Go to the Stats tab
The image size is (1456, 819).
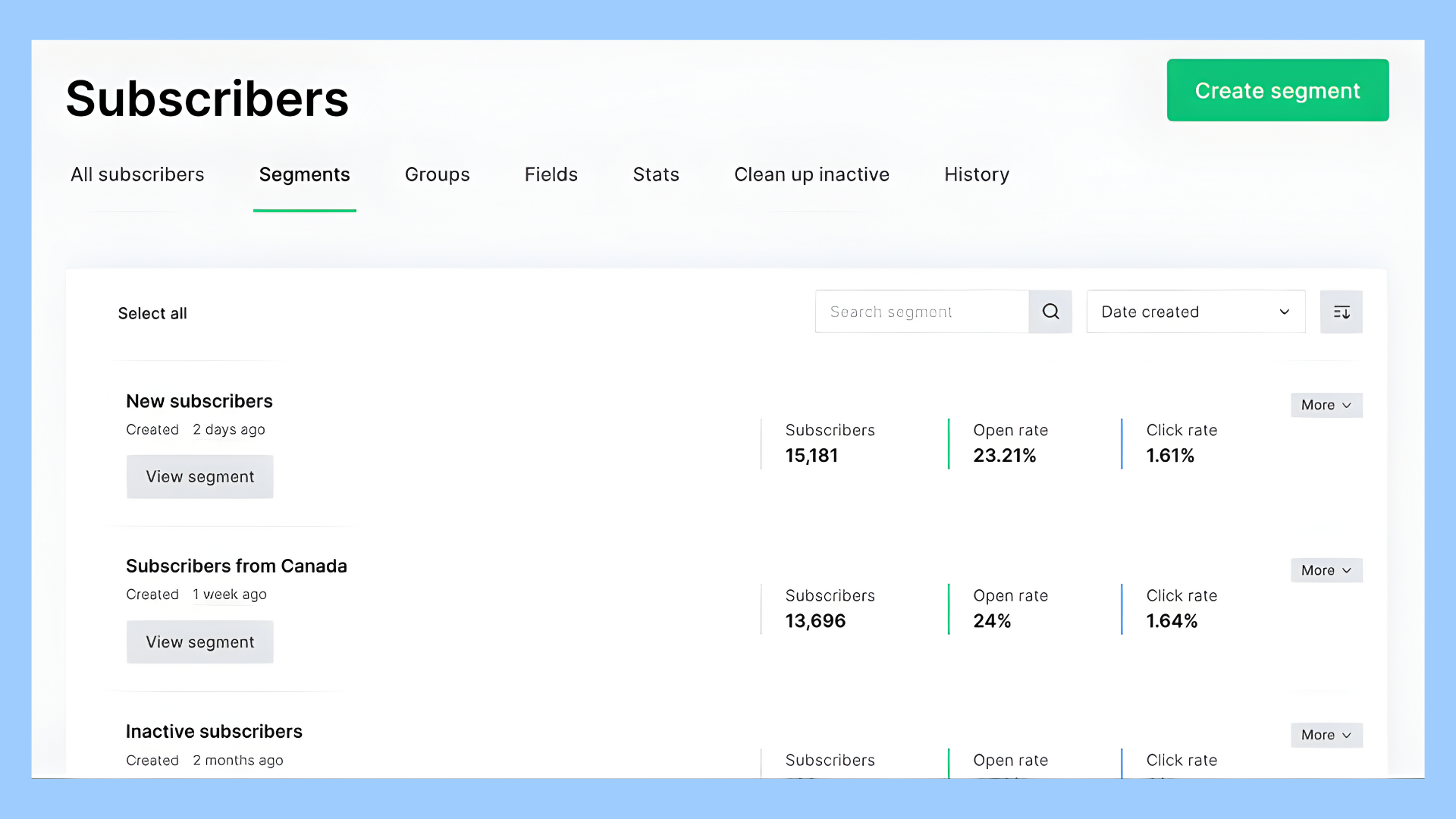click(x=655, y=174)
